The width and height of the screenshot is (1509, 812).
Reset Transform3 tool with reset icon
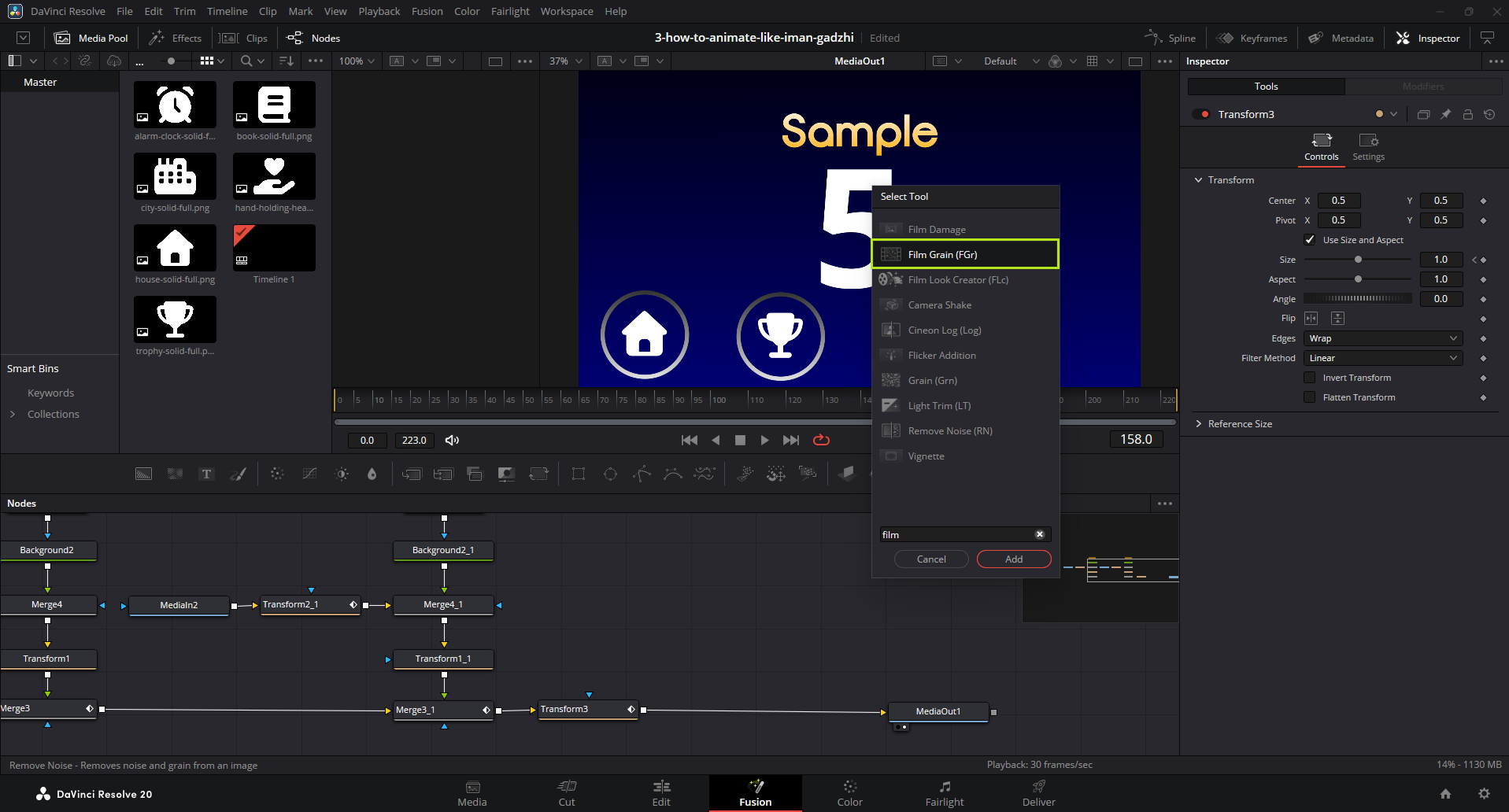pos(1489,114)
